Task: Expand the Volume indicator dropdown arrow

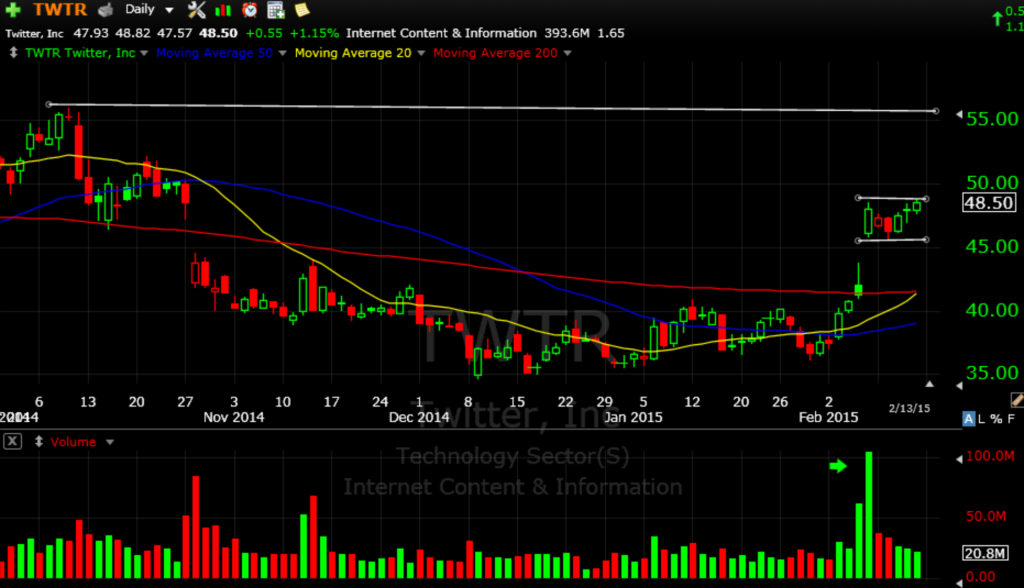Action: click(110, 442)
